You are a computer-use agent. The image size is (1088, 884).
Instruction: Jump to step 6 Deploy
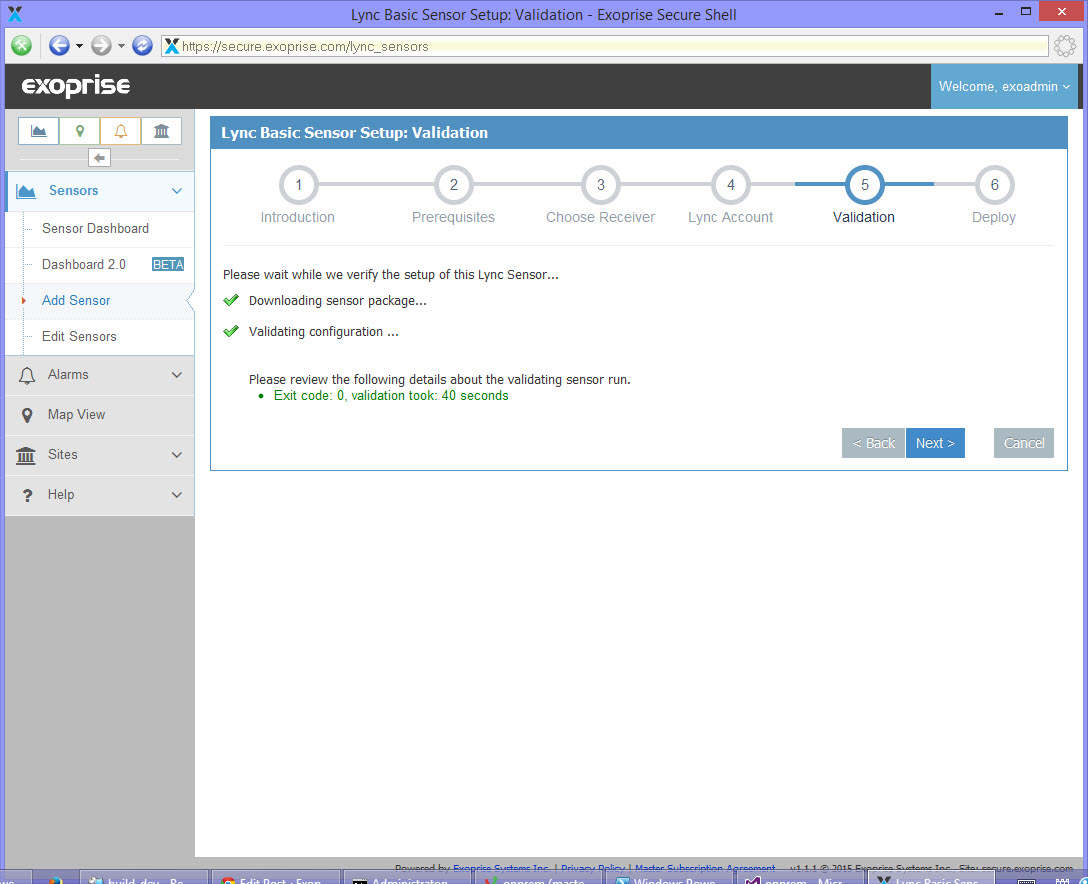pos(994,185)
